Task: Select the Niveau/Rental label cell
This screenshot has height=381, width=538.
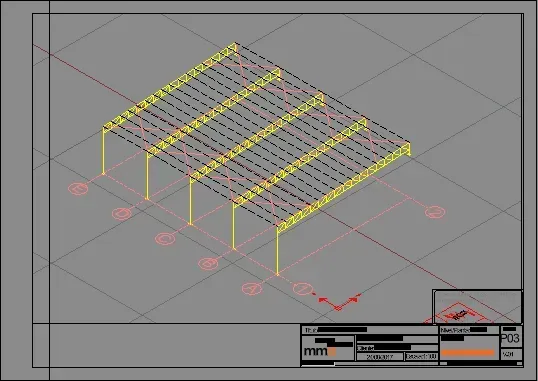Action: point(469,330)
